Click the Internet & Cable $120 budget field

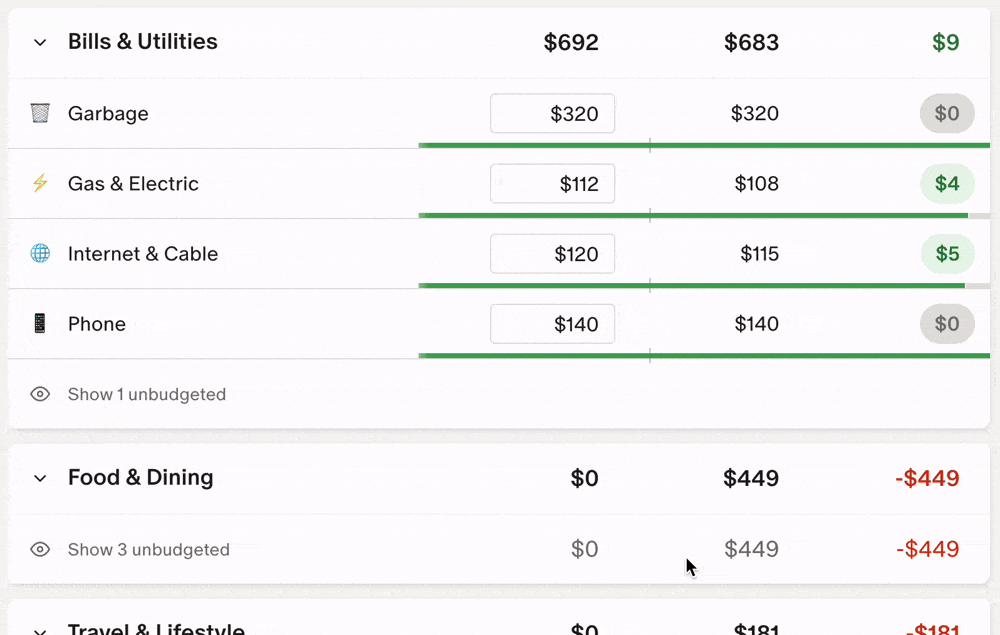(552, 253)
